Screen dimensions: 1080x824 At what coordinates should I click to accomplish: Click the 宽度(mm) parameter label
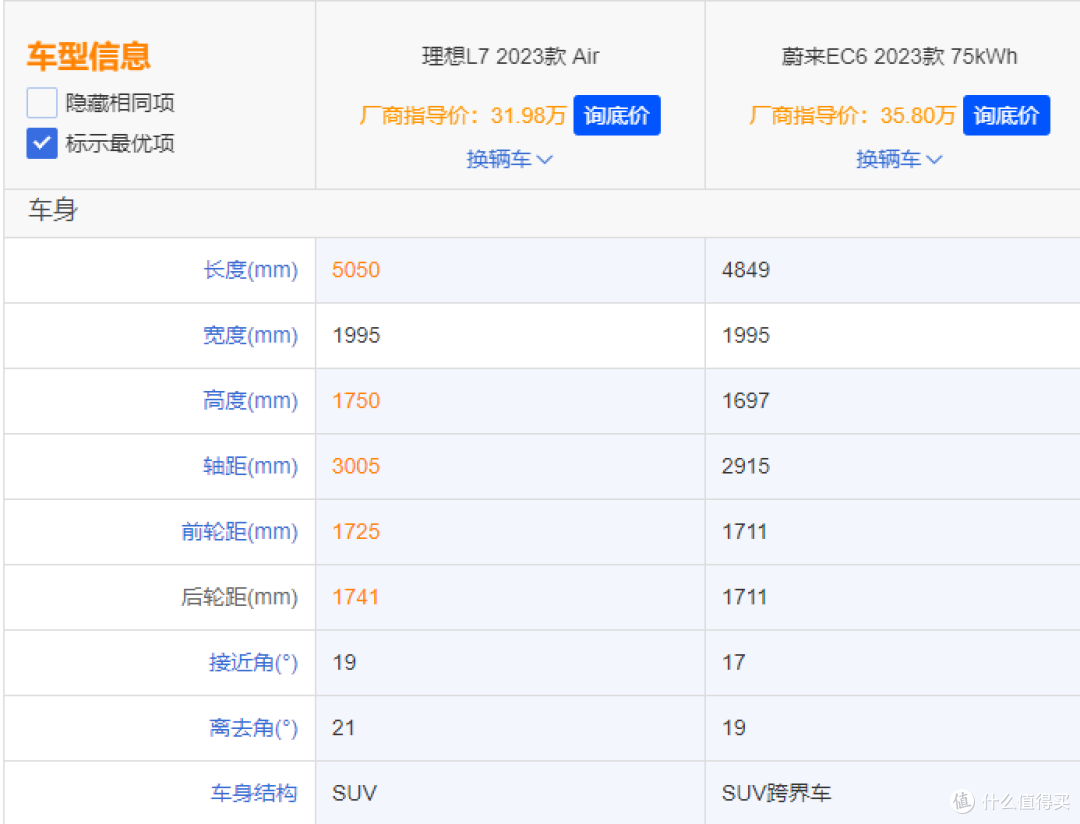pos(251,336)
